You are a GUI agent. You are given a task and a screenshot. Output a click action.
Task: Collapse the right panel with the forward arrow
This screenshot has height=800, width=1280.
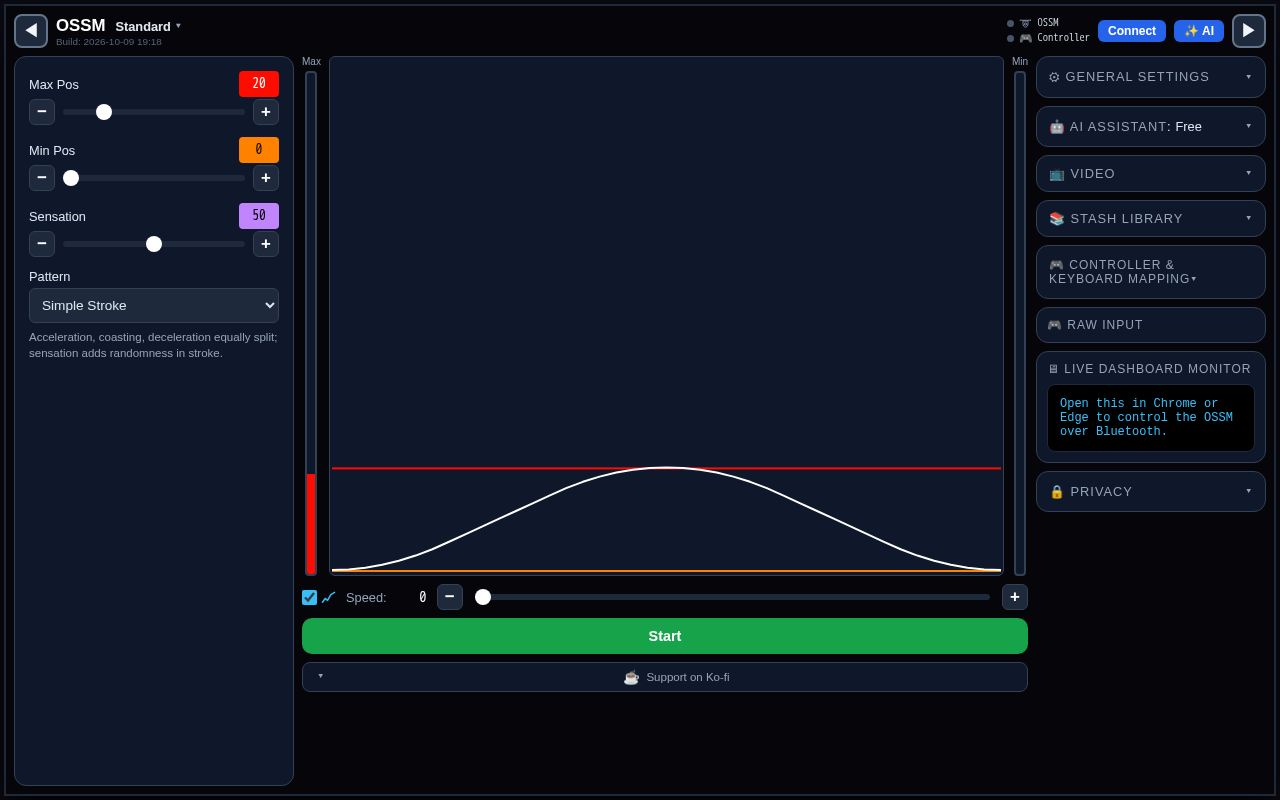tap(1249, 31)
